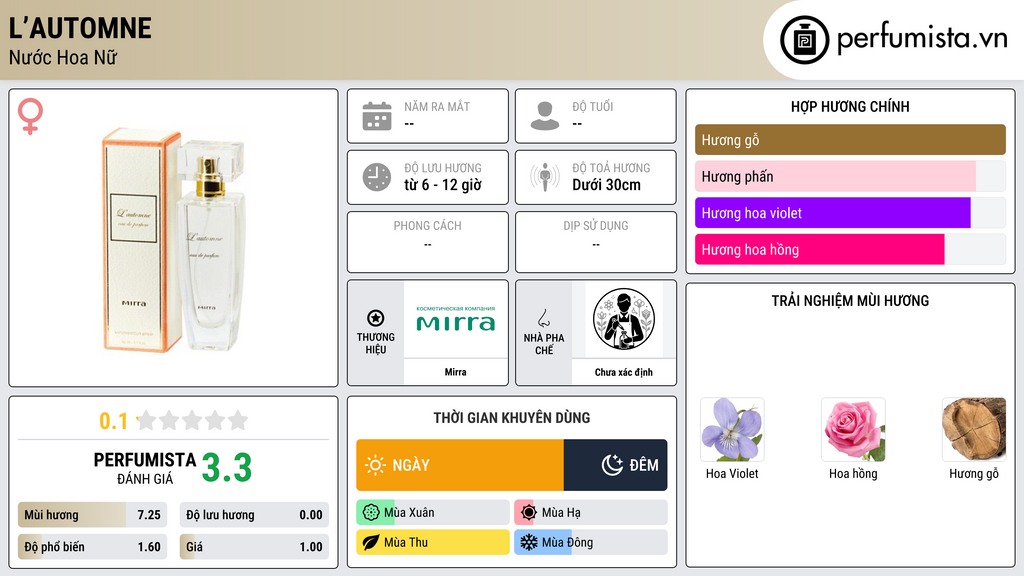Open the Mirra brand logo
1024x576 pixels.
tap(456, 319)
